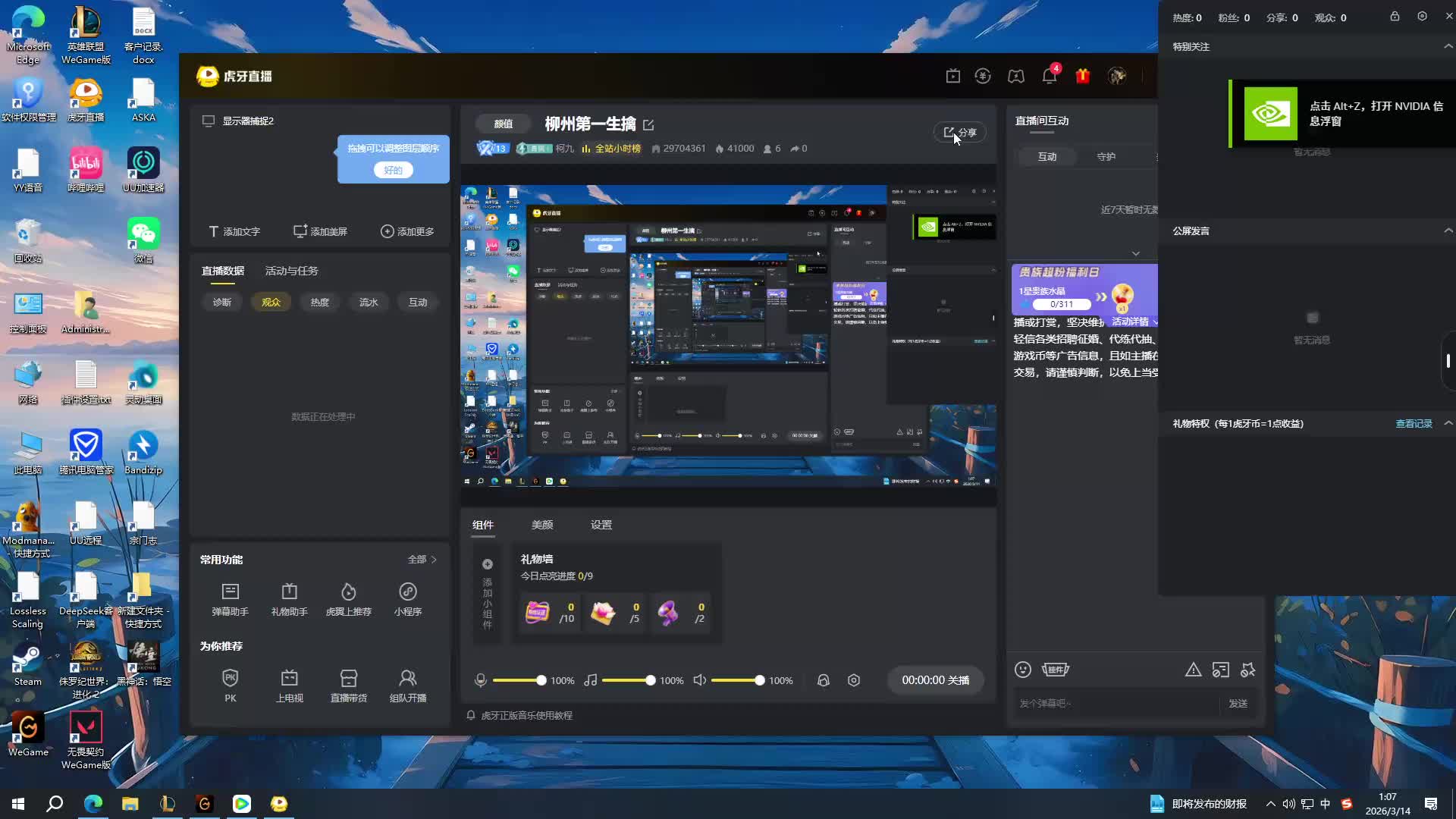This screenshot has width=1456, height=819.
Task: Switch to the 美颜 tab
Action: tap(541, 525)
